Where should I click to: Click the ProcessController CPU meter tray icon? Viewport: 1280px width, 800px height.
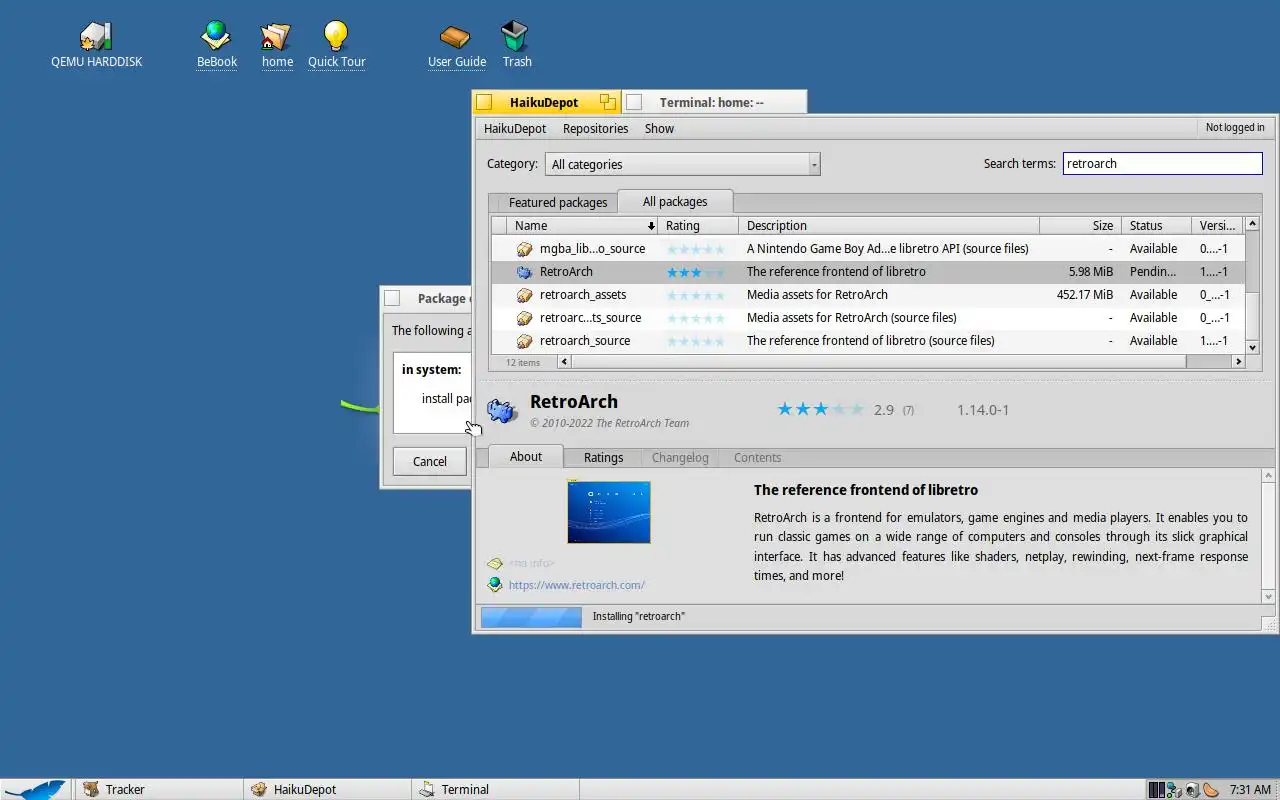[1156, 790]
